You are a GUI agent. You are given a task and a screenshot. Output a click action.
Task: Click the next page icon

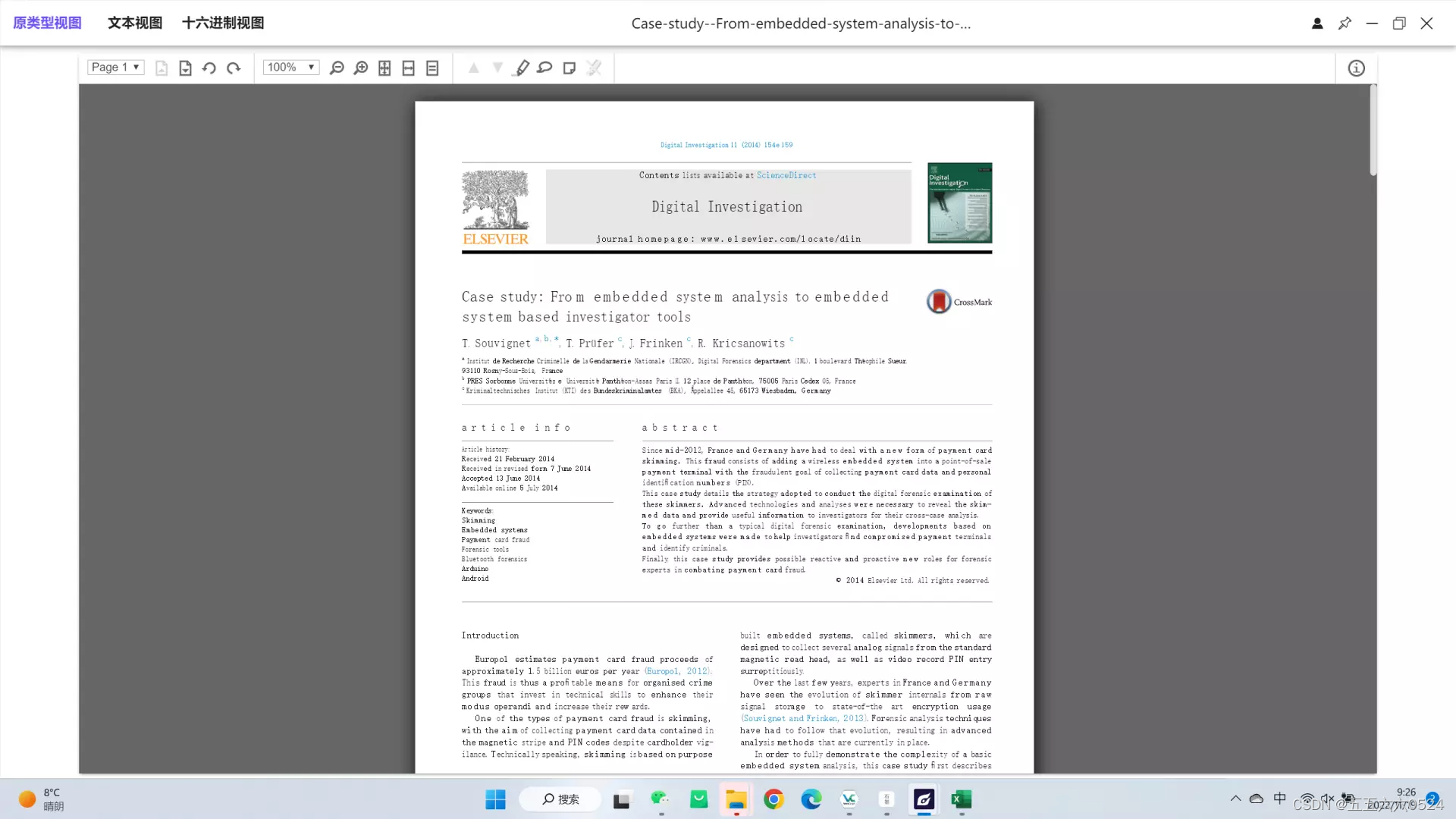pos(185,68)
